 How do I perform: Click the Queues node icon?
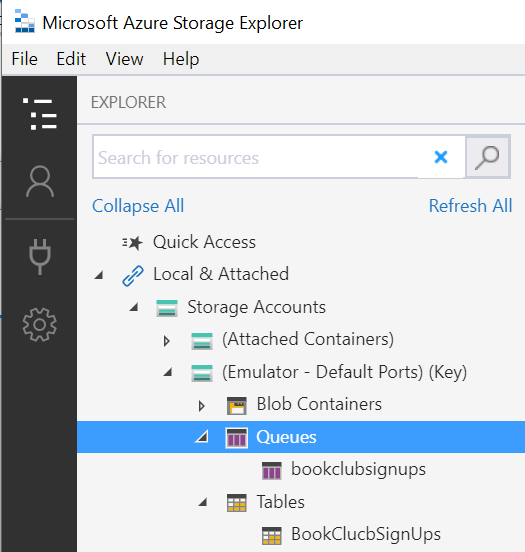(237, 438)
